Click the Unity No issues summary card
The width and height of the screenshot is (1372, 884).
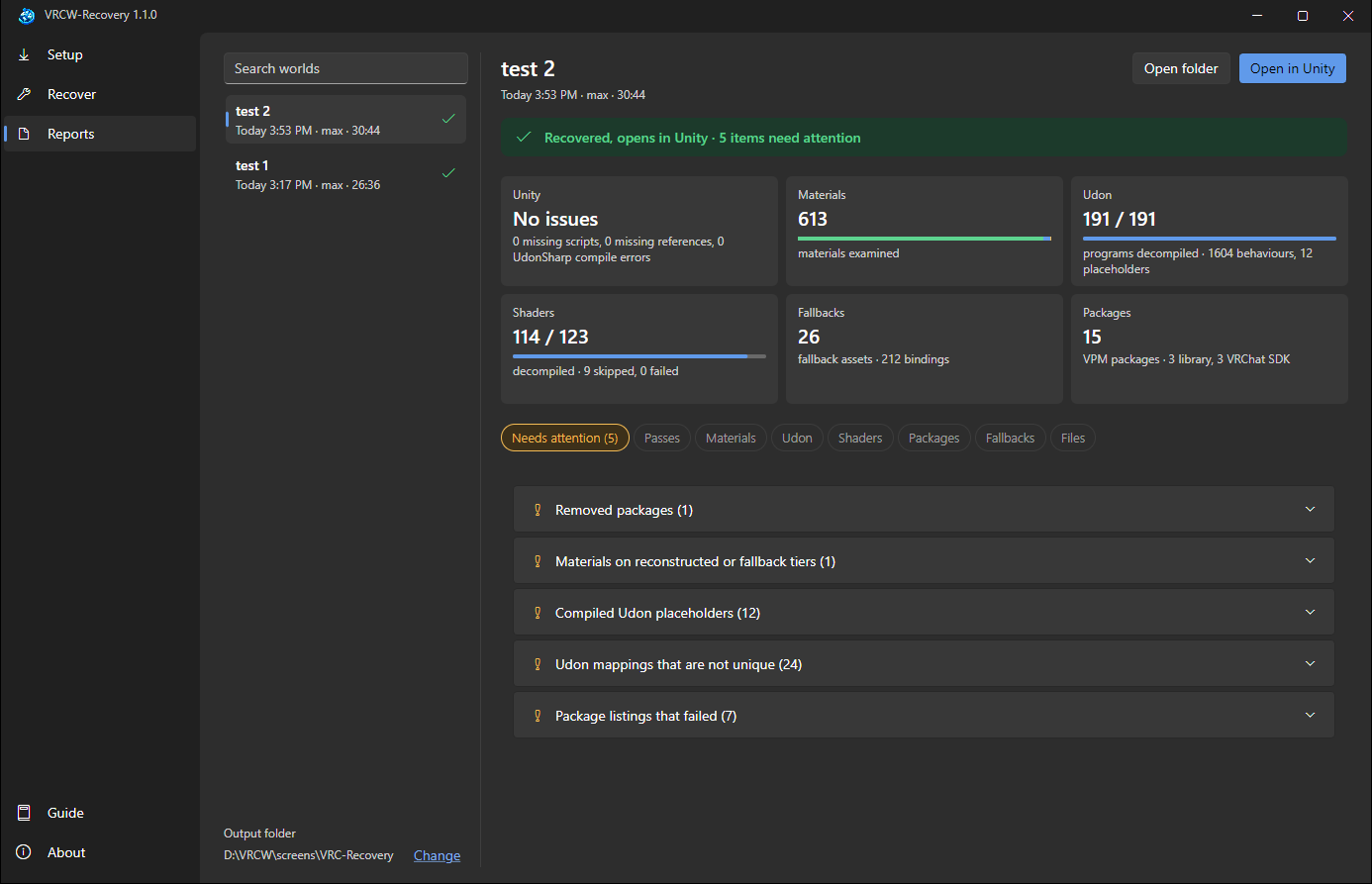click(639, 232)
